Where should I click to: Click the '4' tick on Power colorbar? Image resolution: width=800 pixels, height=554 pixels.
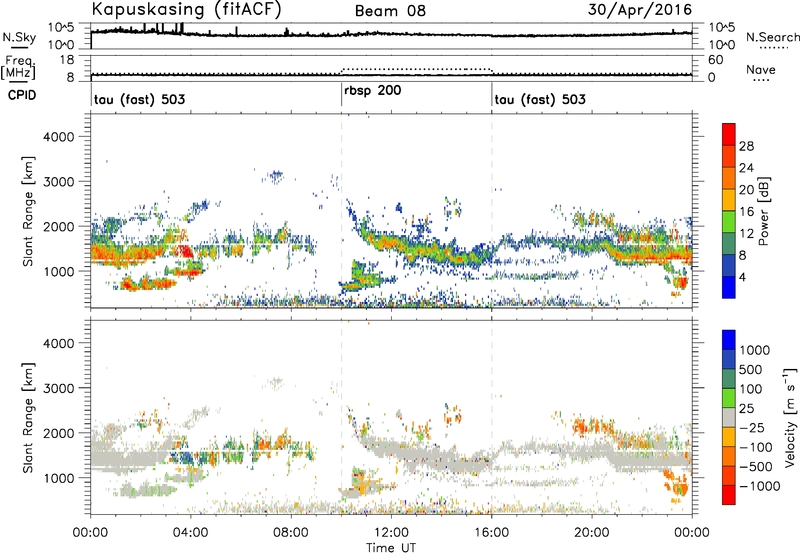point(743,277)
